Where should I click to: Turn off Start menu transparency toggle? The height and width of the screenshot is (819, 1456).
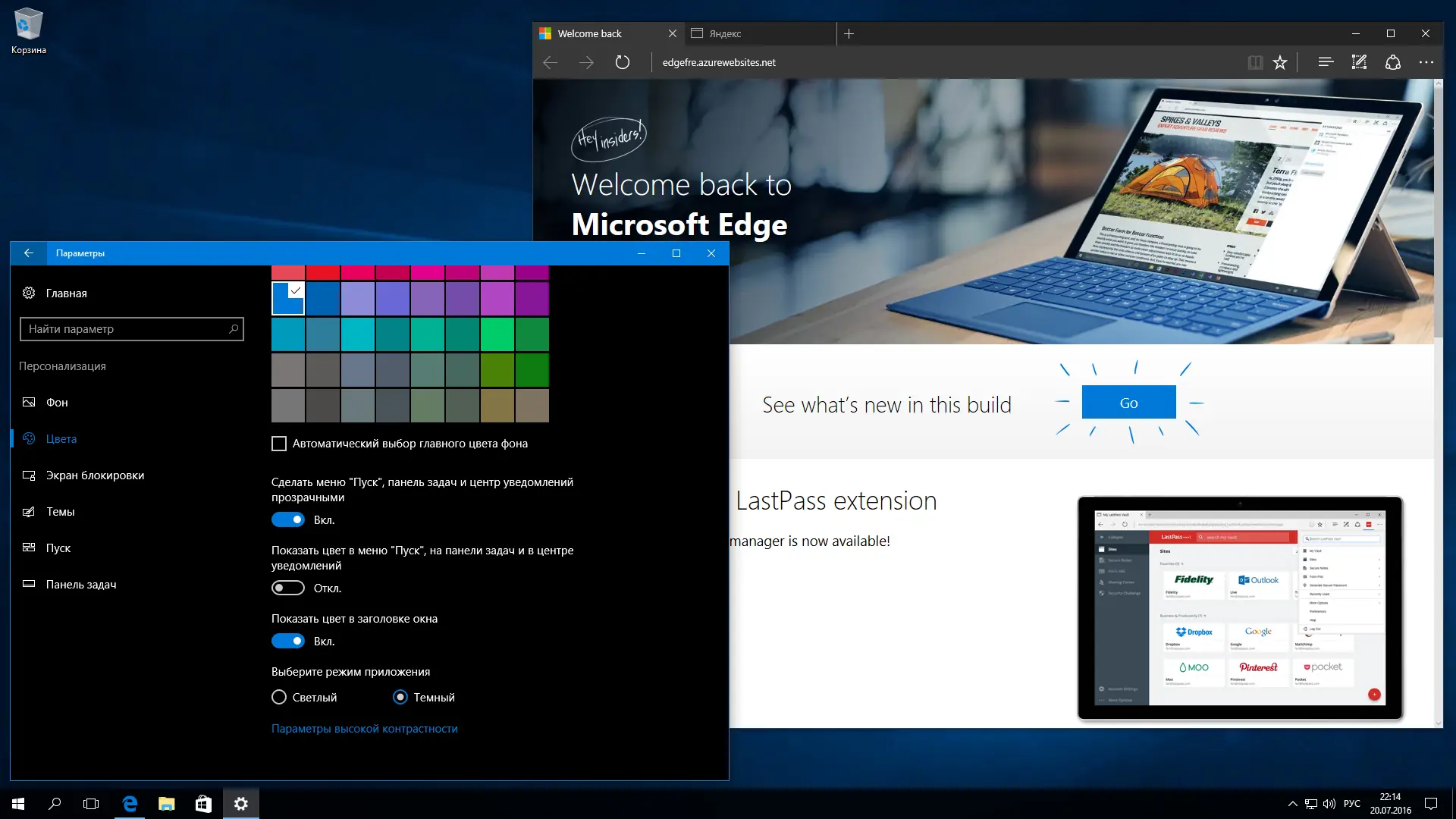288,519
